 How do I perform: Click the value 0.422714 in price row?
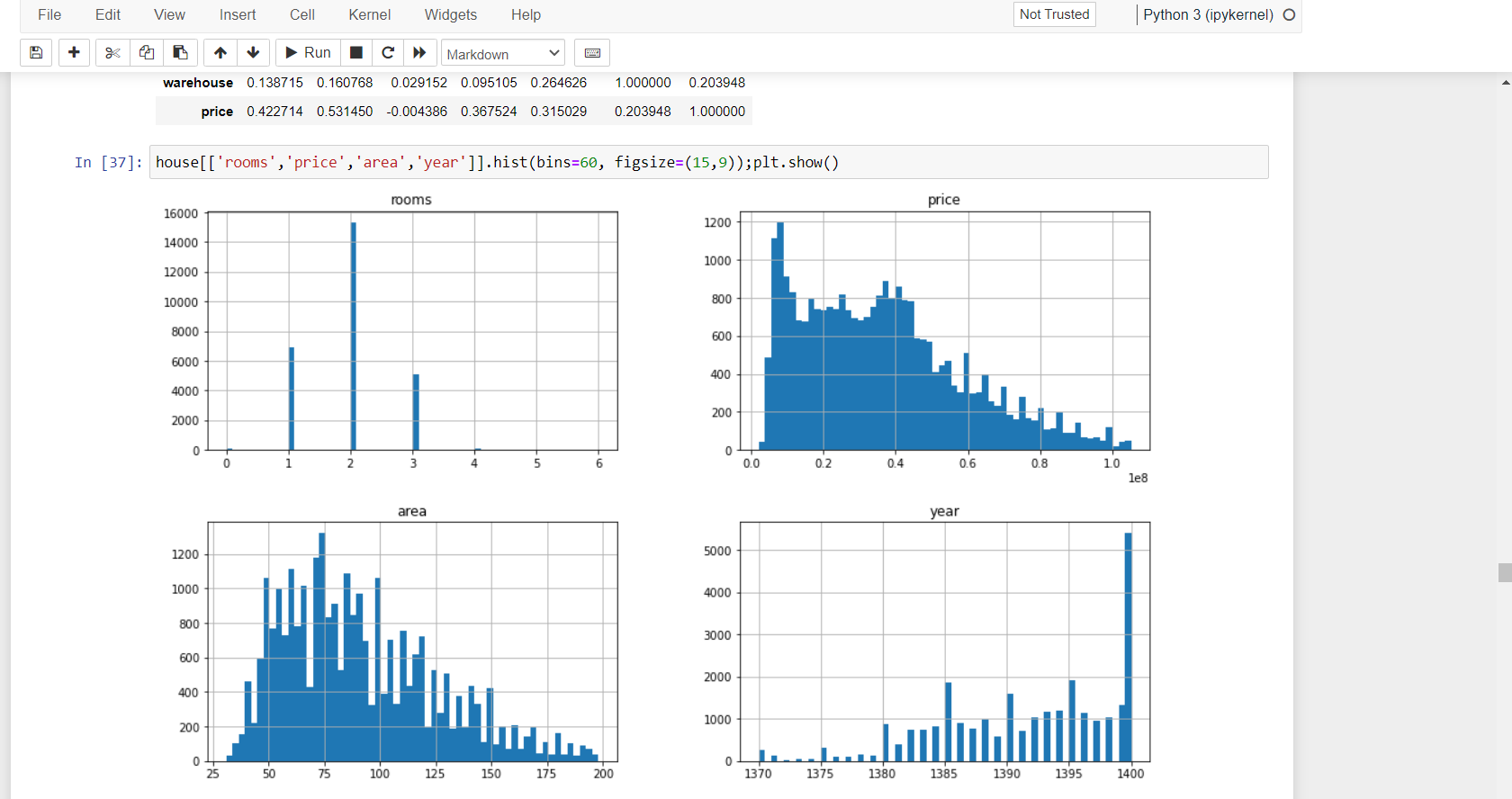274,112
